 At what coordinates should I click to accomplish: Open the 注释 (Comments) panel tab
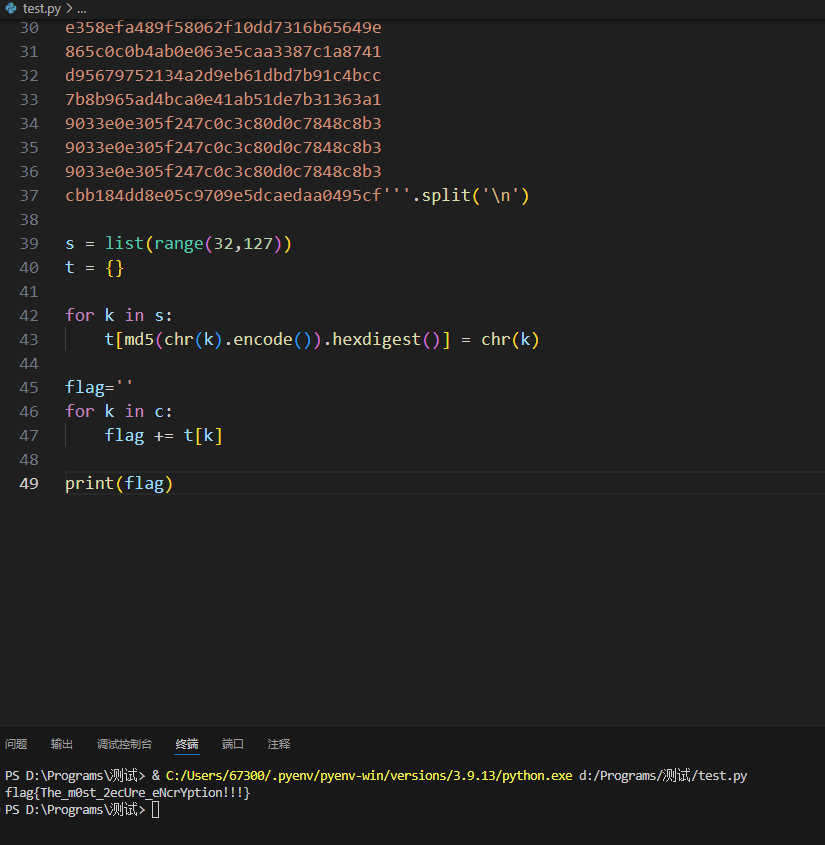click(279, 744)
